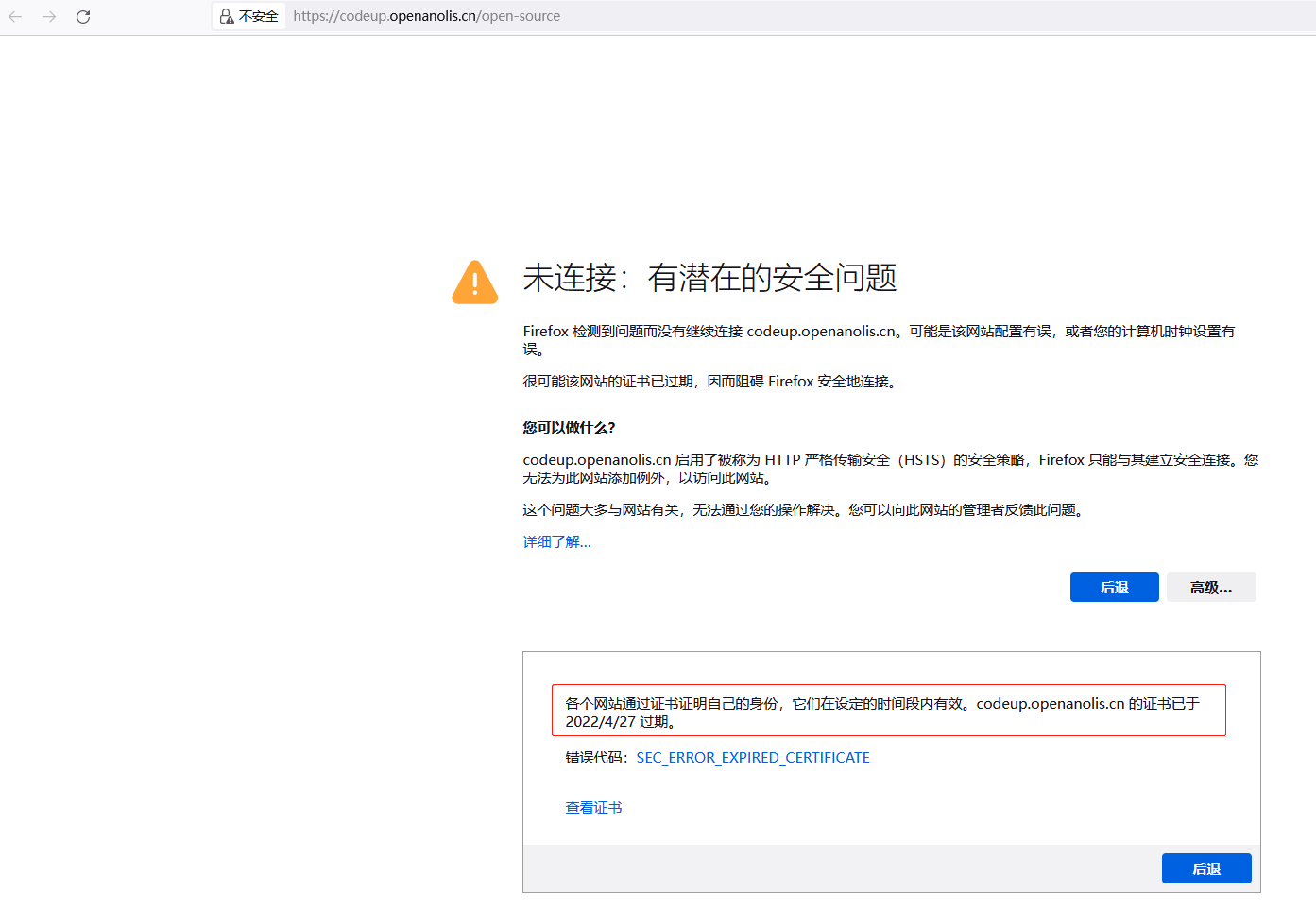
Task: Click the HSTS policy explanation paragraph
Action: click(x=891, y=469)
